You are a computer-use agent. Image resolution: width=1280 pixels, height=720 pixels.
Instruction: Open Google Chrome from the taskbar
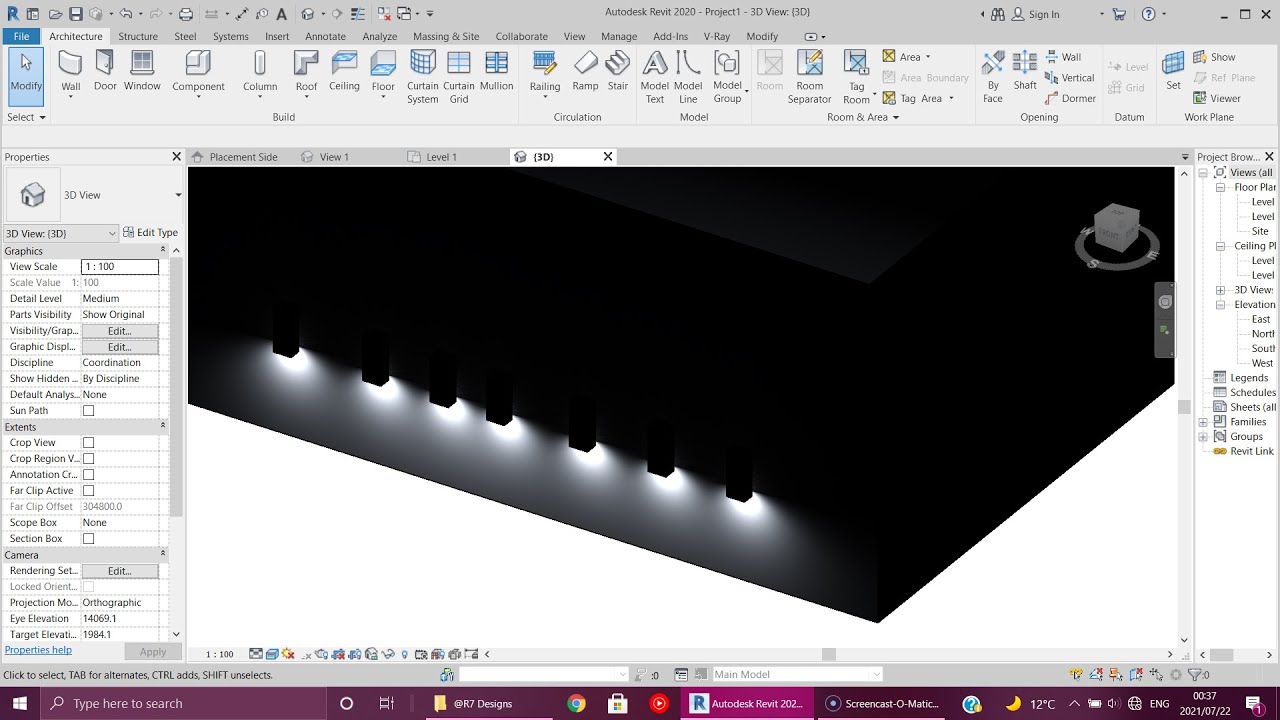point(576,703)
